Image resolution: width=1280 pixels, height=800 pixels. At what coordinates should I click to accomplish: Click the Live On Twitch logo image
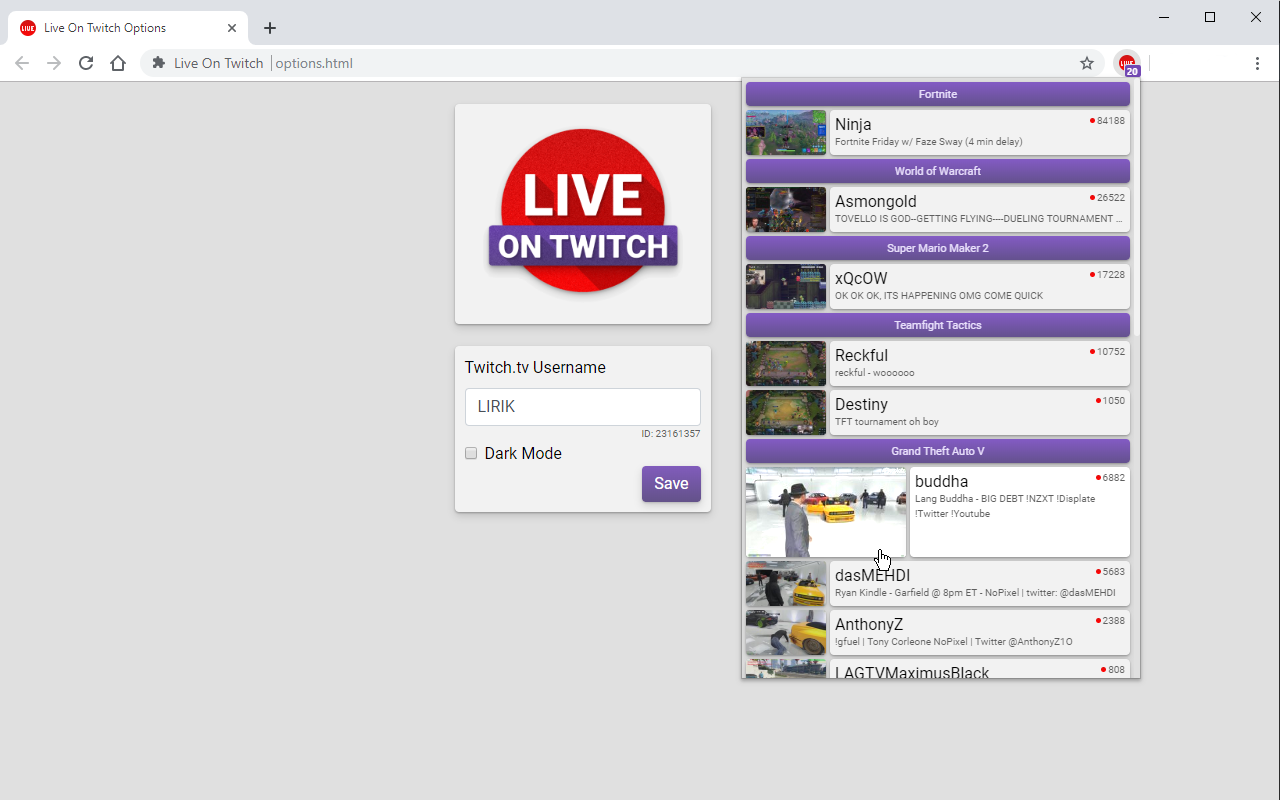tap(583, 213)
